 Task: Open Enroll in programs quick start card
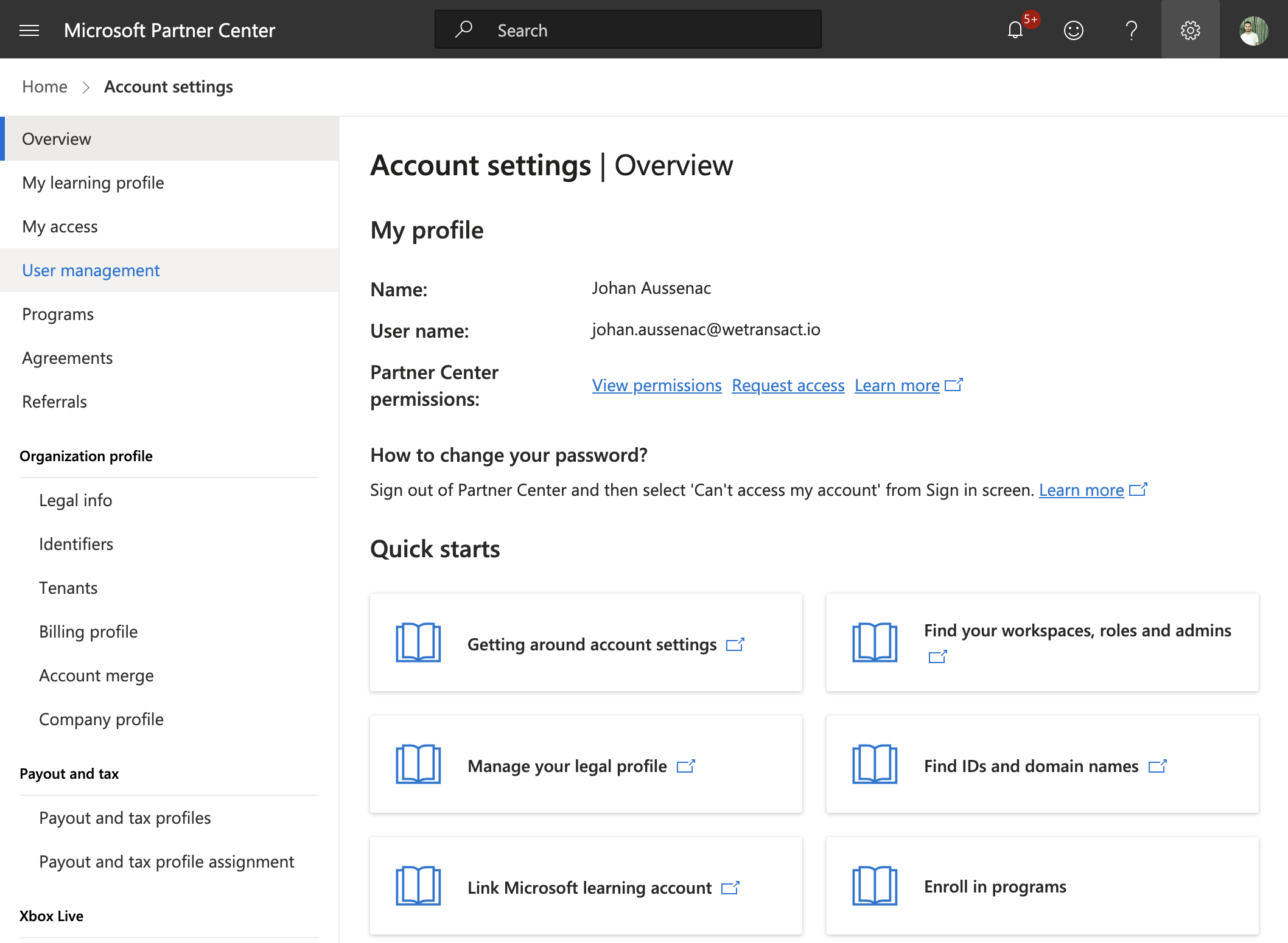tap(1043, 886)
